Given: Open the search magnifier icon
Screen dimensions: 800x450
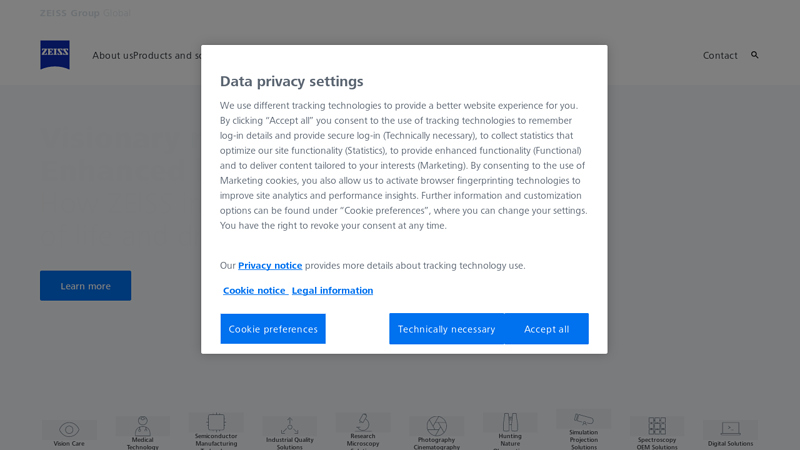Looking at the screenshot, I should point(755,55).
